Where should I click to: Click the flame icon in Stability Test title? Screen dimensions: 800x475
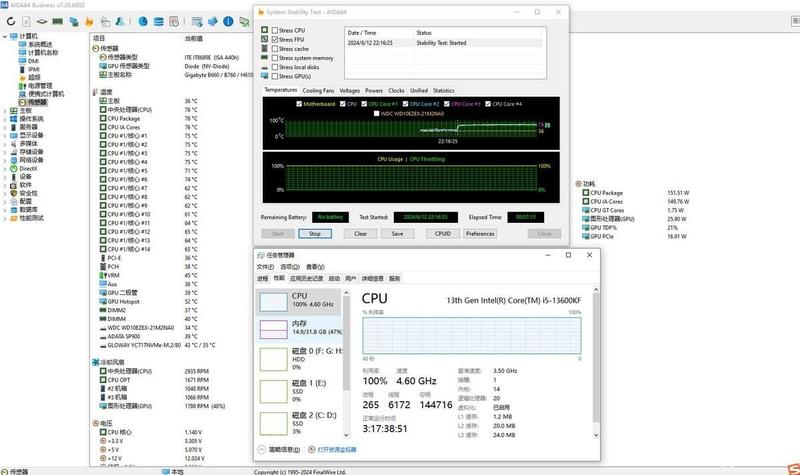click(261, 12)
